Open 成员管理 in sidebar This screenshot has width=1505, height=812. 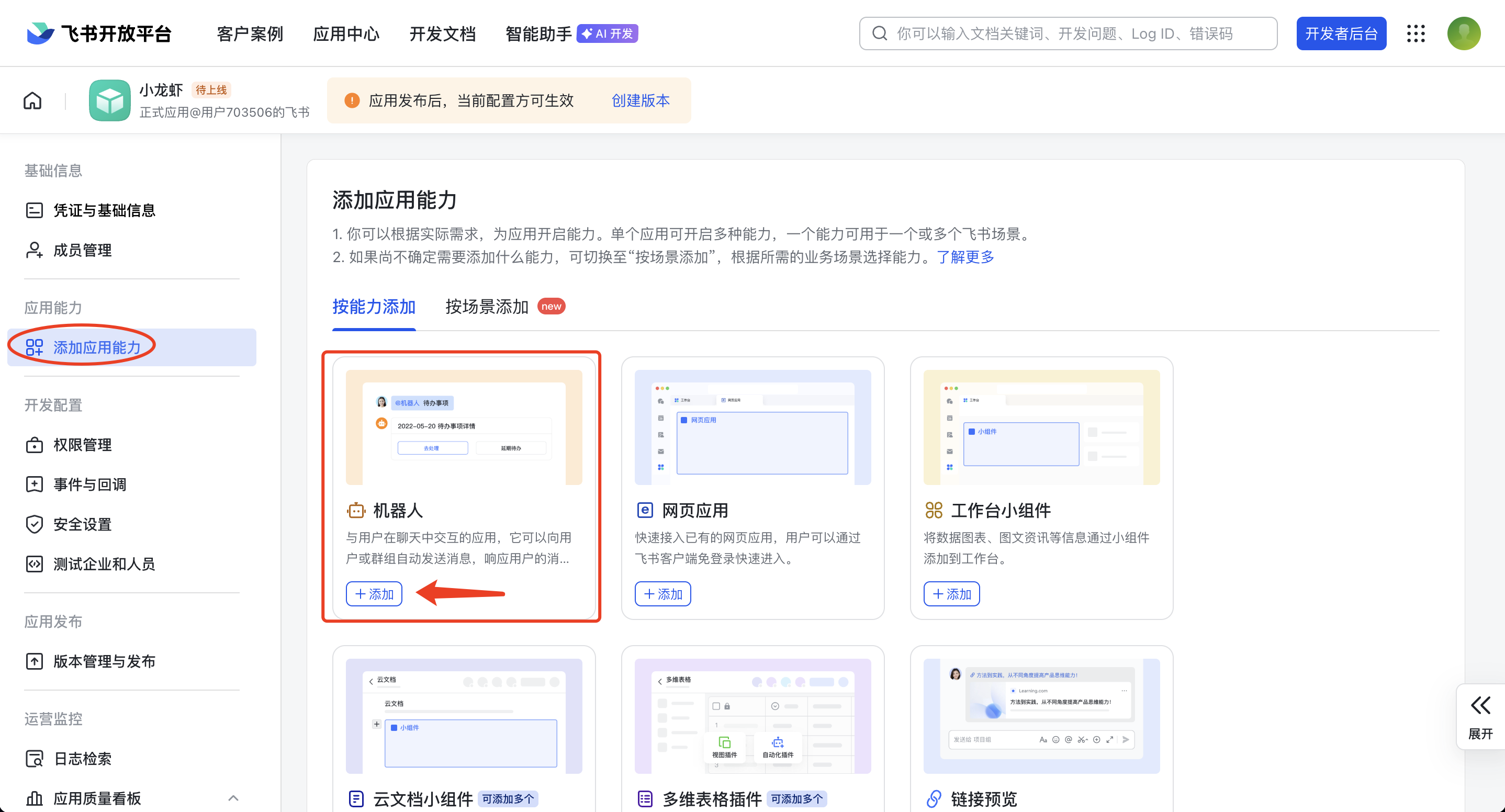click(82, 250)
